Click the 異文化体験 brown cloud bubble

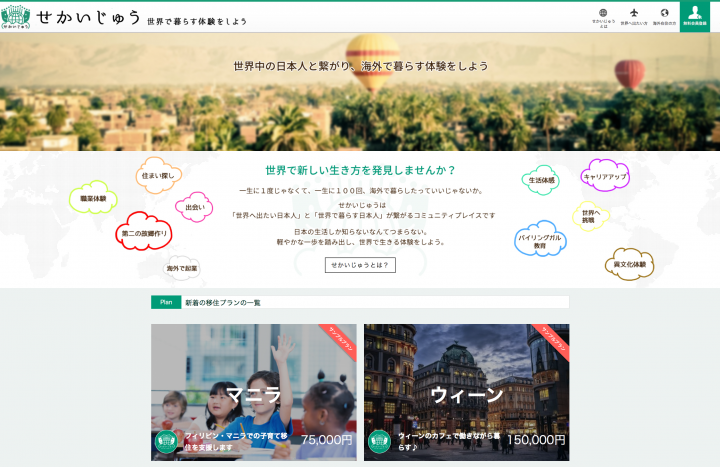point(630,264)
